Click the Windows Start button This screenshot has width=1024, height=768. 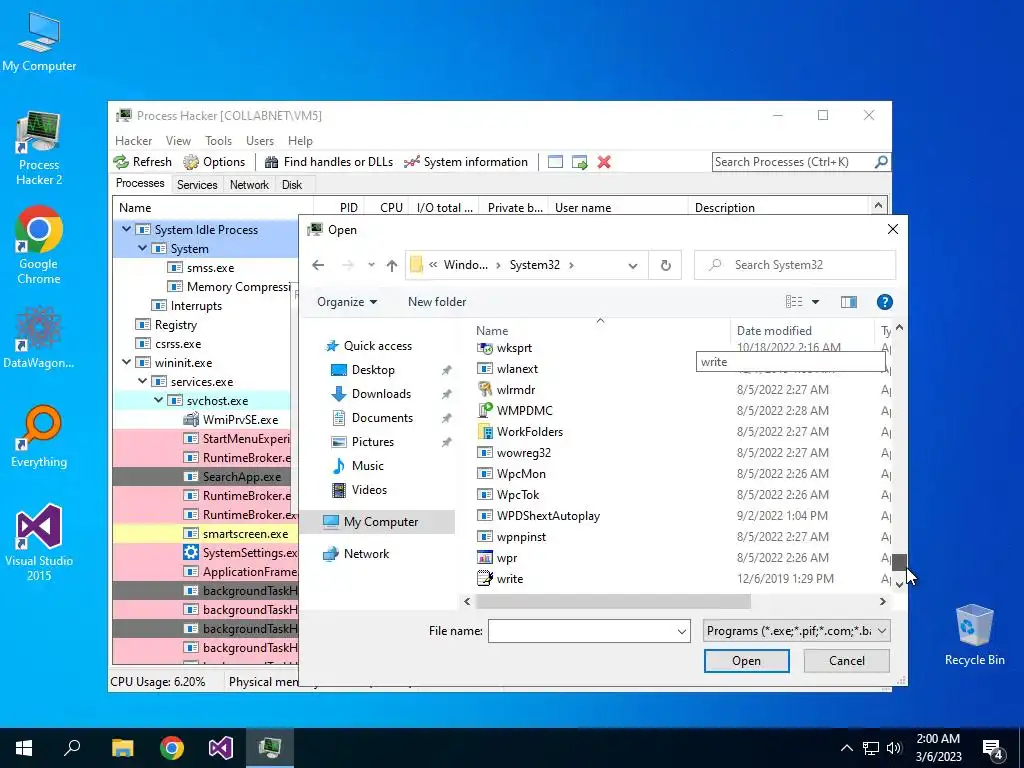[24, 748]
